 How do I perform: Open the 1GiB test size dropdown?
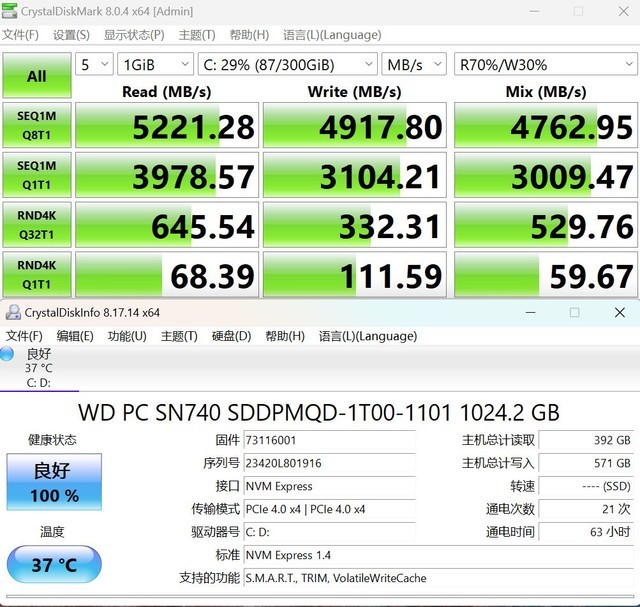156,64
